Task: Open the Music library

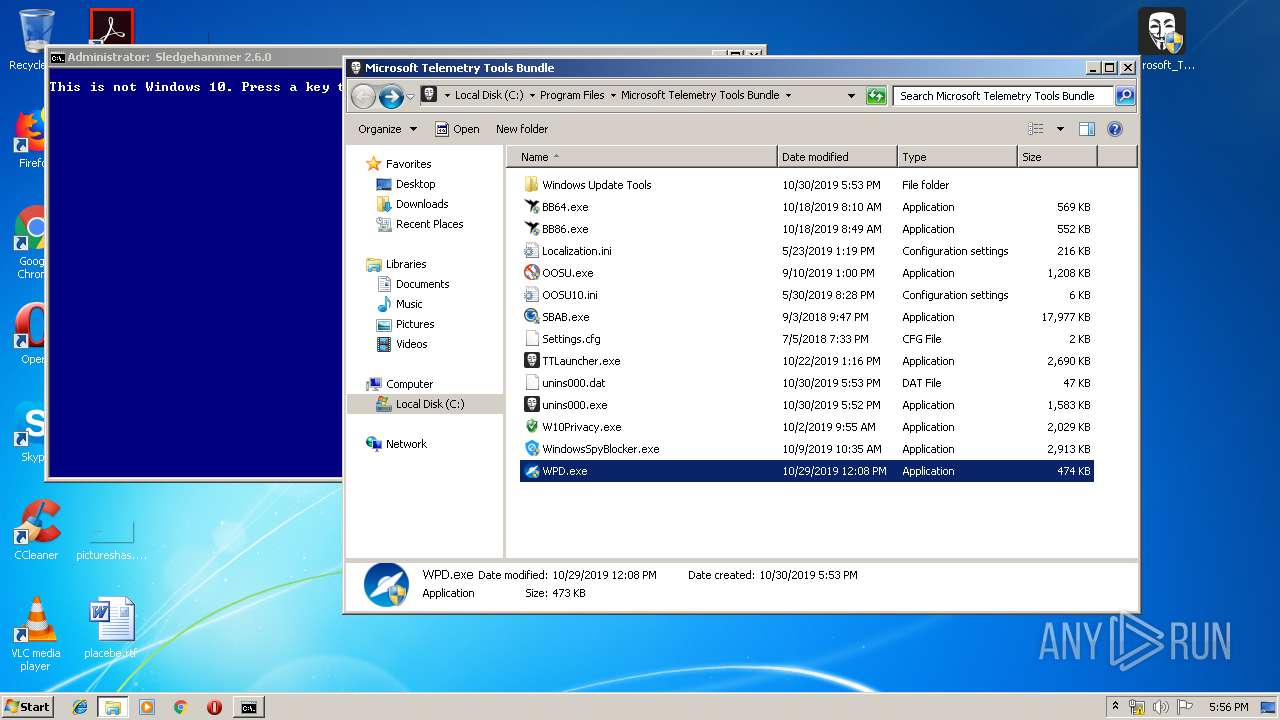Action: coord(409,304)
